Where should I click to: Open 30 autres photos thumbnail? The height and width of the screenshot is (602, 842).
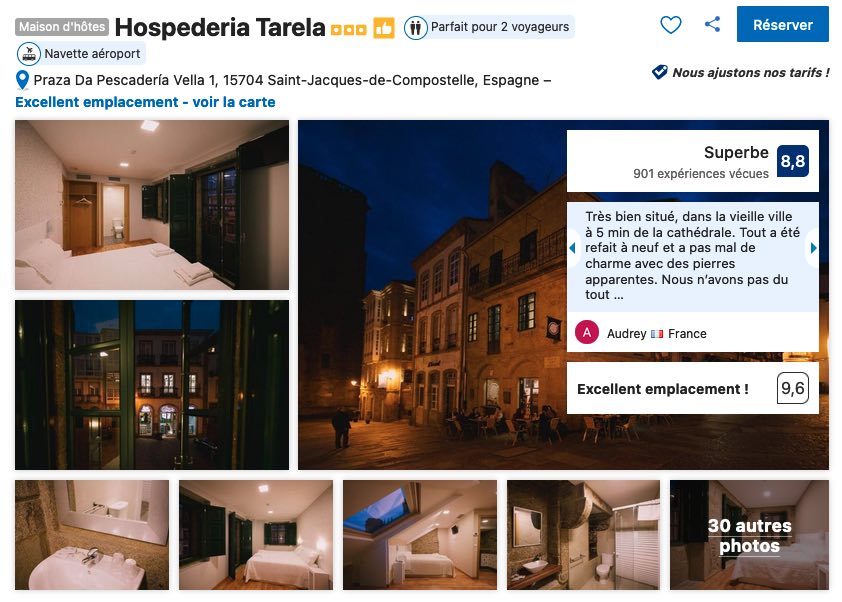tap(749, 535)
